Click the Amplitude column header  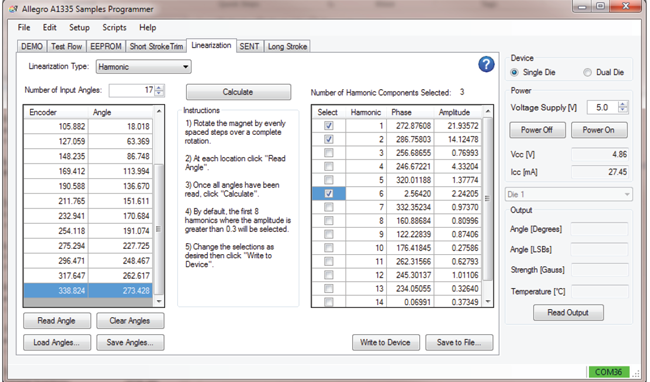[458, 112]
